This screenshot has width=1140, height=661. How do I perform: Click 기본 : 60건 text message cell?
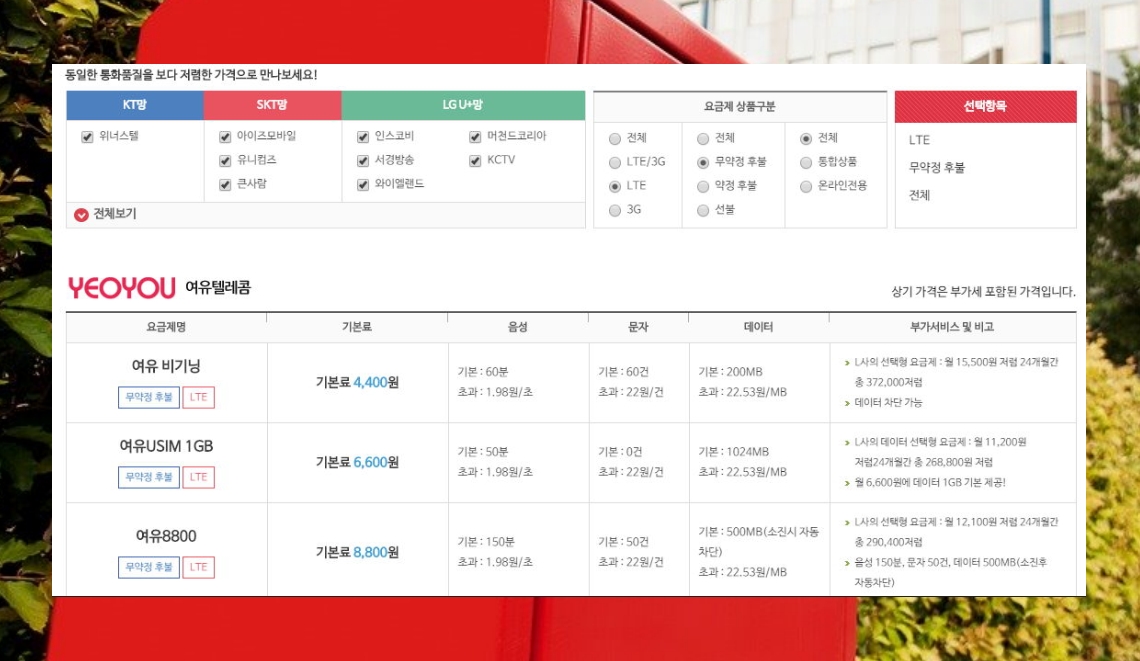click(623, 372)
